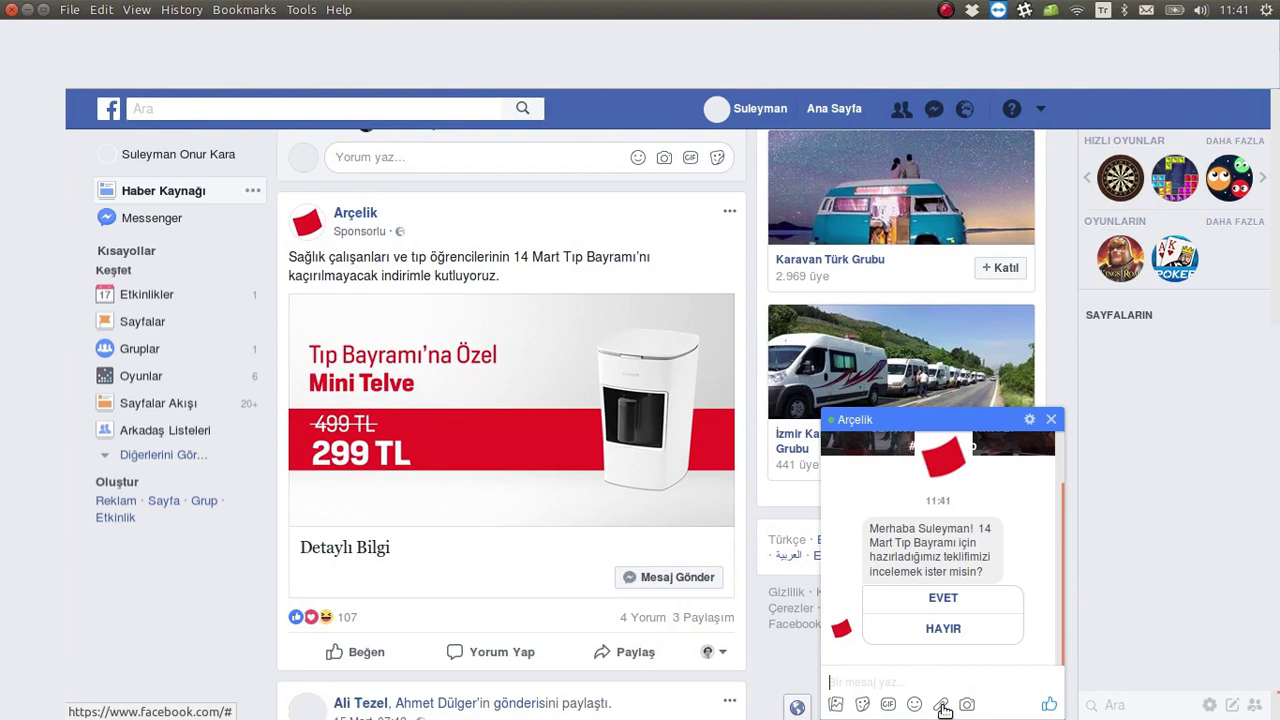
Task: Attach a photo in the comment box
Action: (664, 158)
